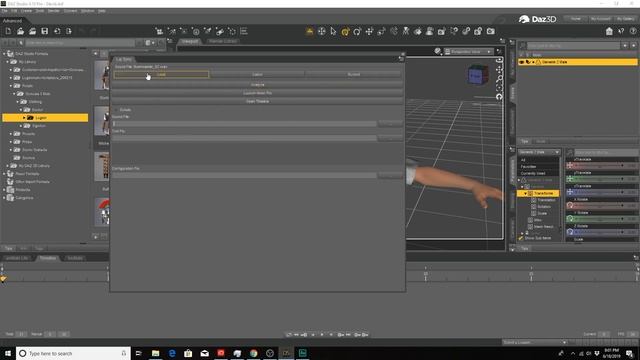Click the Z Rotate blue icon in Parameters
The image size is (640, 360).
[570, 232]
